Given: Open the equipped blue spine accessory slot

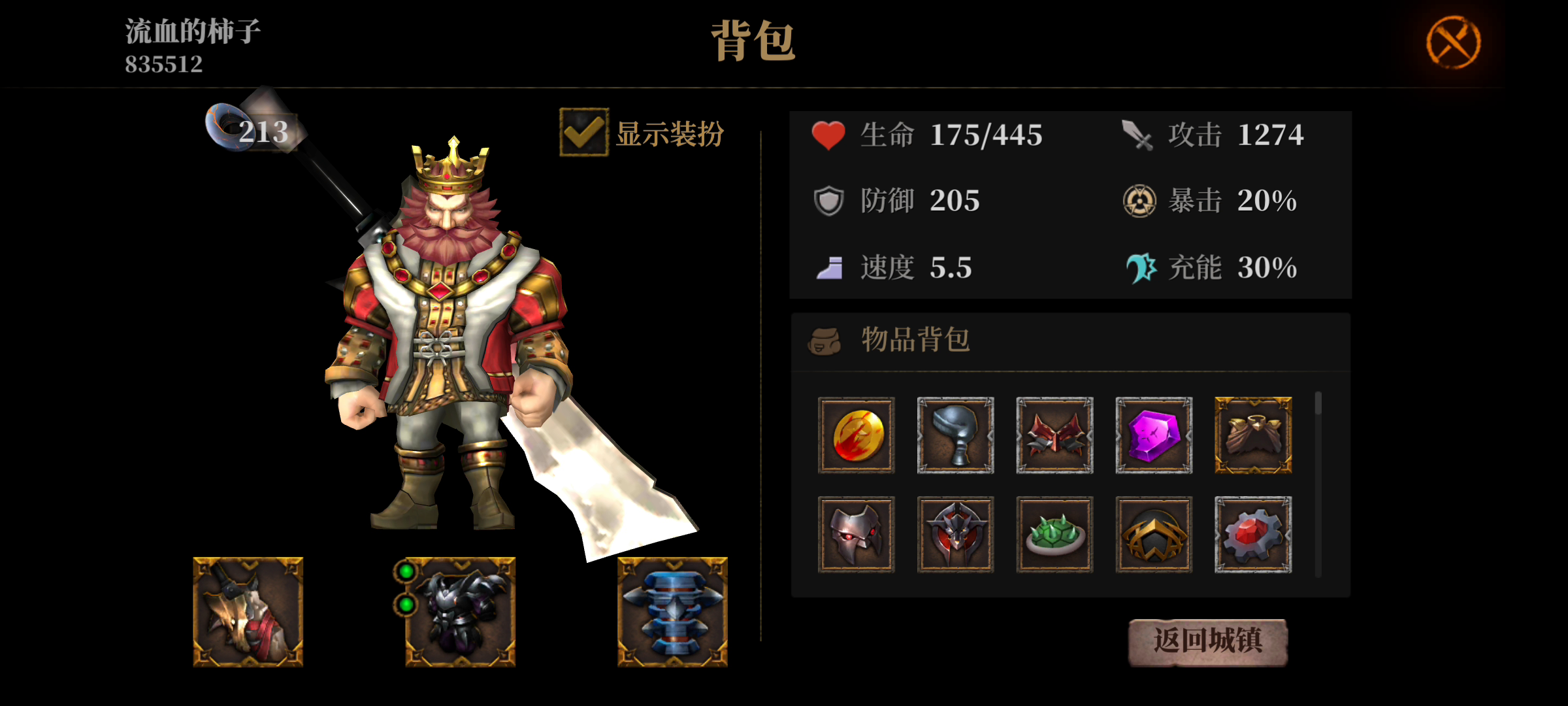Looking at the screenshot, I should pyautogui.click(x=672, y=612).
